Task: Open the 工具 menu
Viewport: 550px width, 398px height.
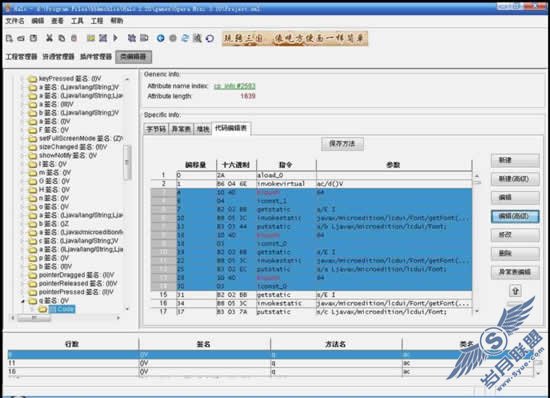Action: point(77,21)
